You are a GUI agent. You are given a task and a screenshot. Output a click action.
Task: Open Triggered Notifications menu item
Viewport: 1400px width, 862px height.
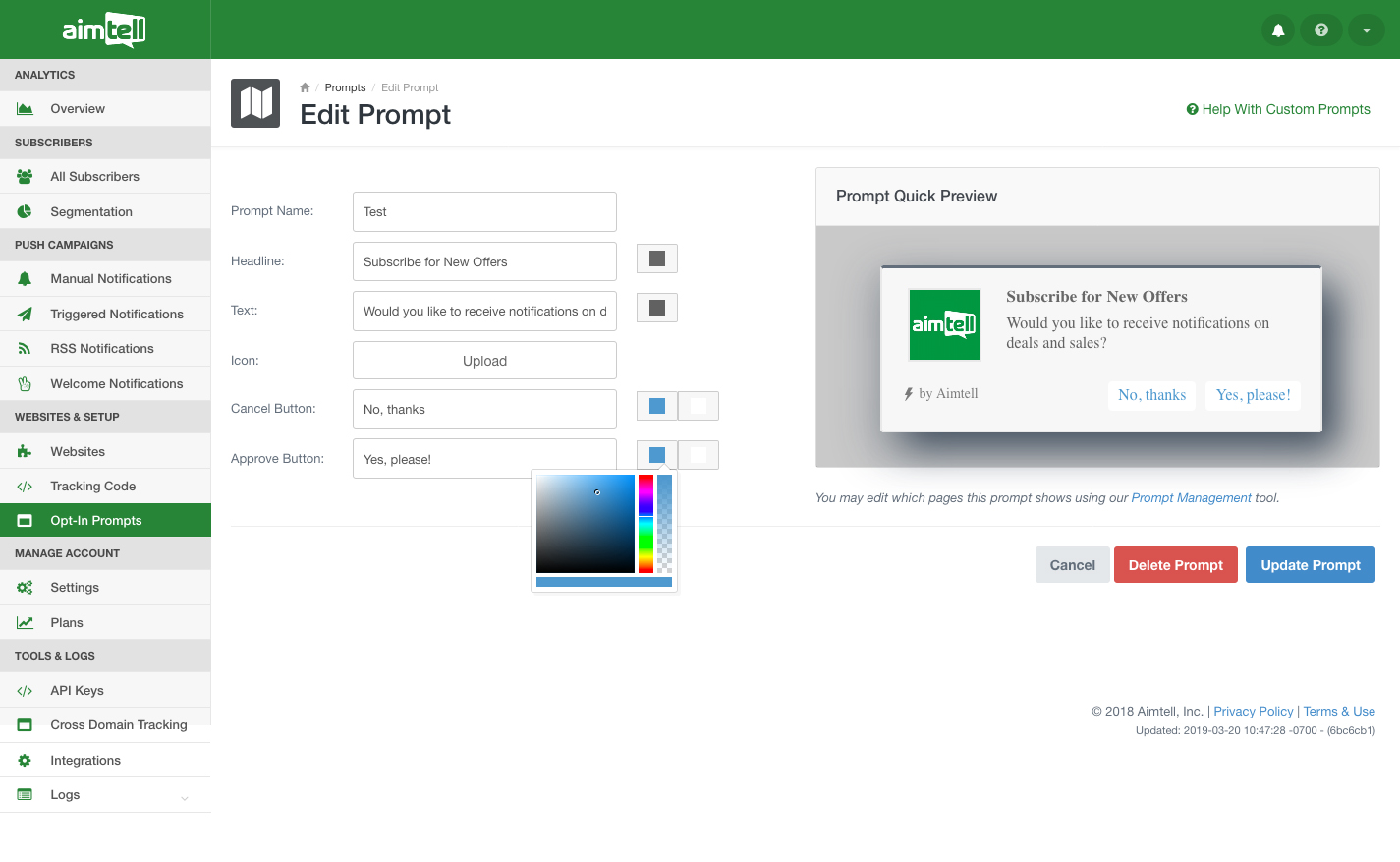click(x=105, y=315)
